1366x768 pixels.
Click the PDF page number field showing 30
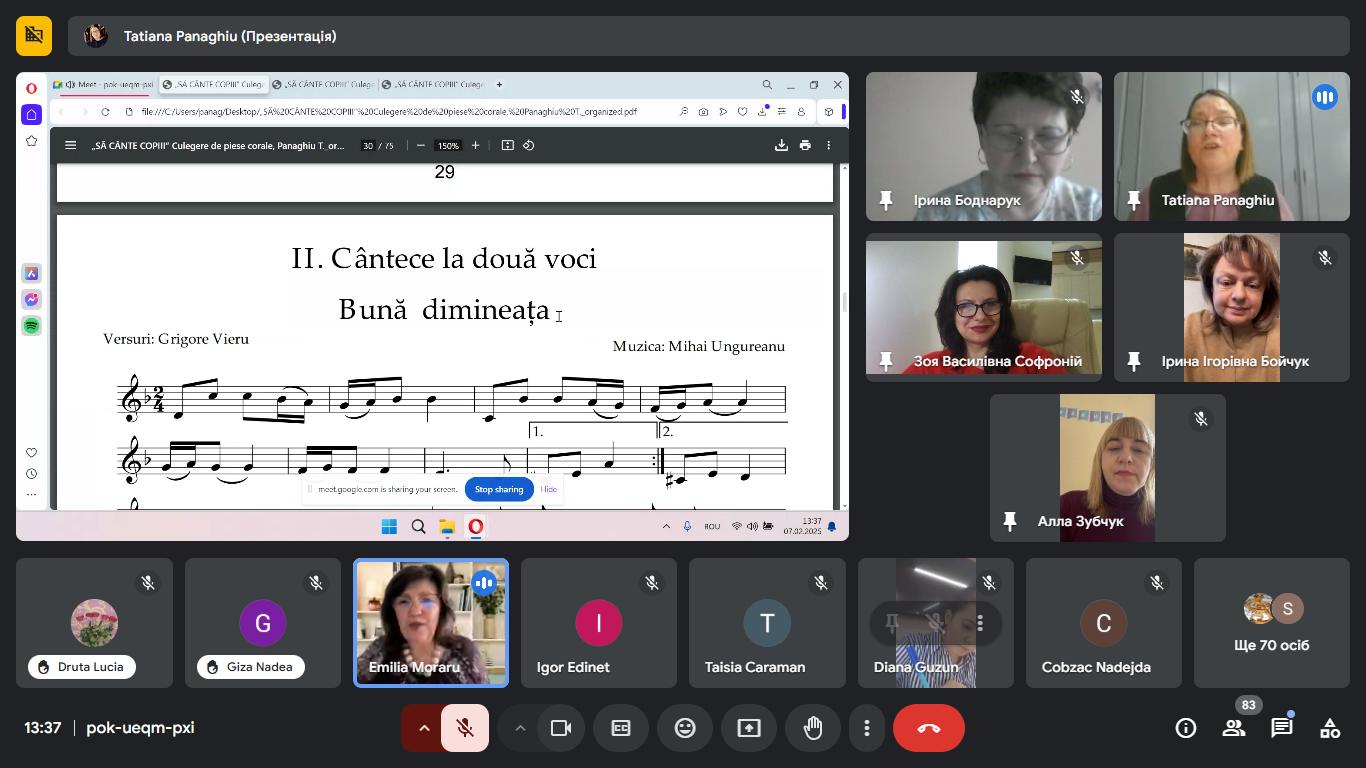point(368,145)
